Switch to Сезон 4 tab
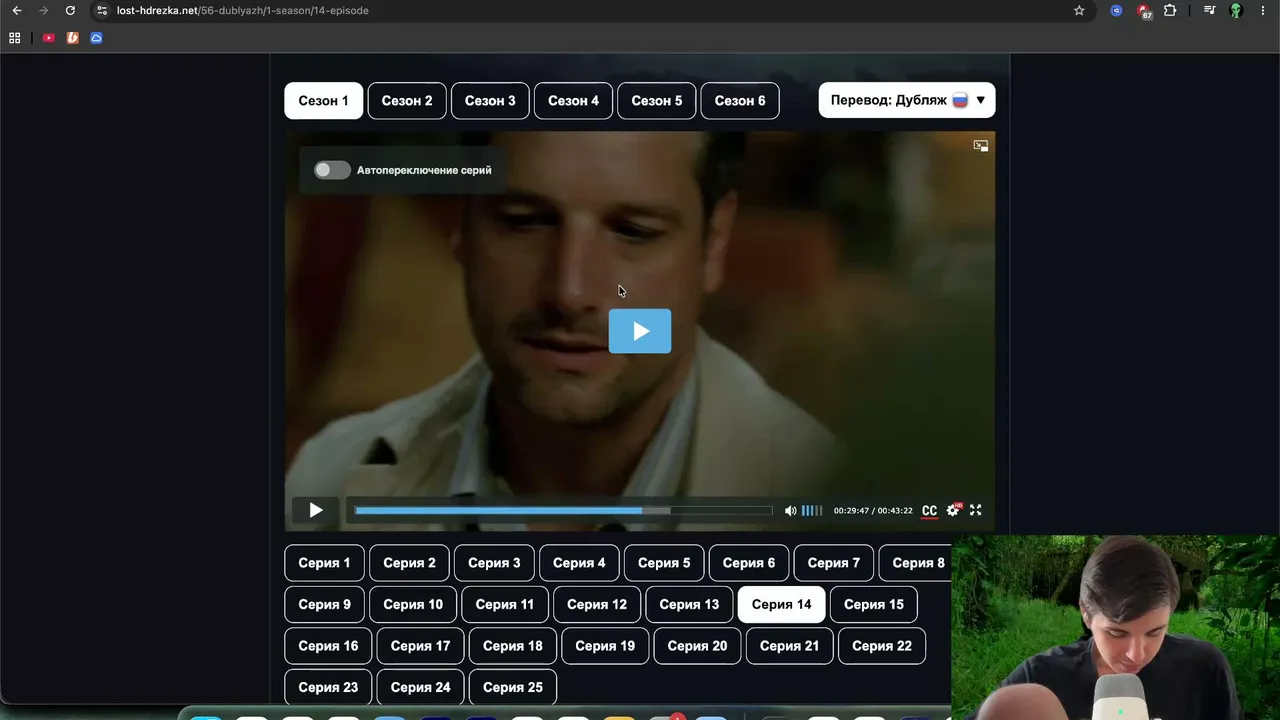Image resolution: width=1280 pixels, height=720 pixels. 573,101
